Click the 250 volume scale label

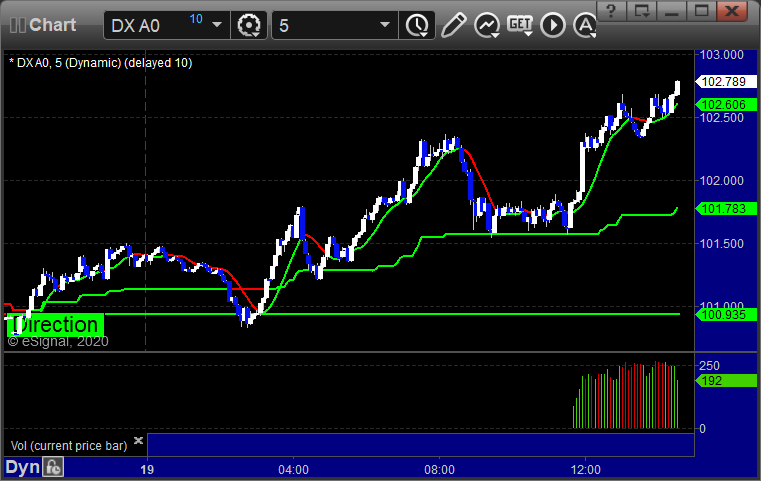point(709,366)
